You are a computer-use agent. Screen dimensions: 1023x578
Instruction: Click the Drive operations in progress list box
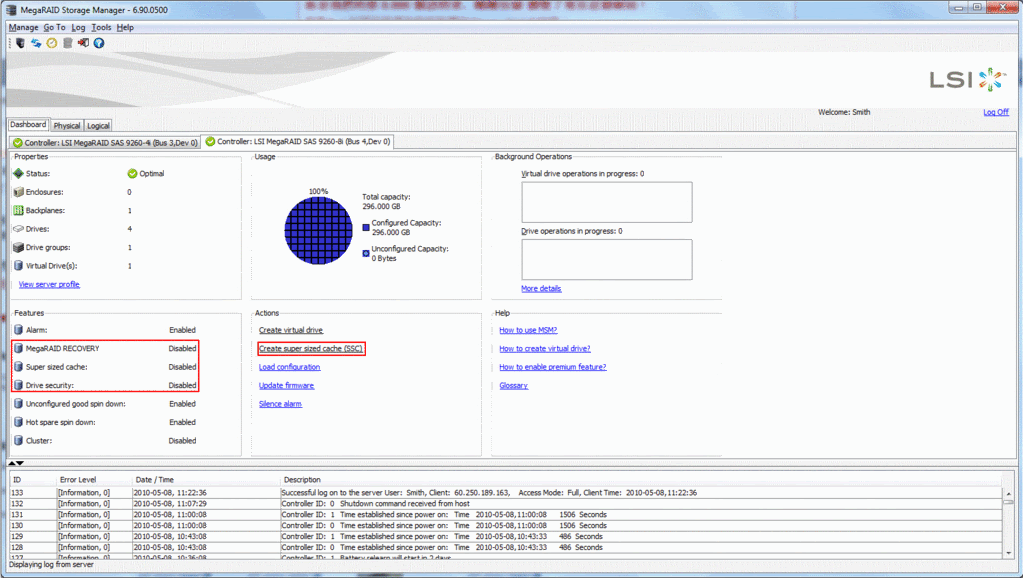tap(607, 260)
